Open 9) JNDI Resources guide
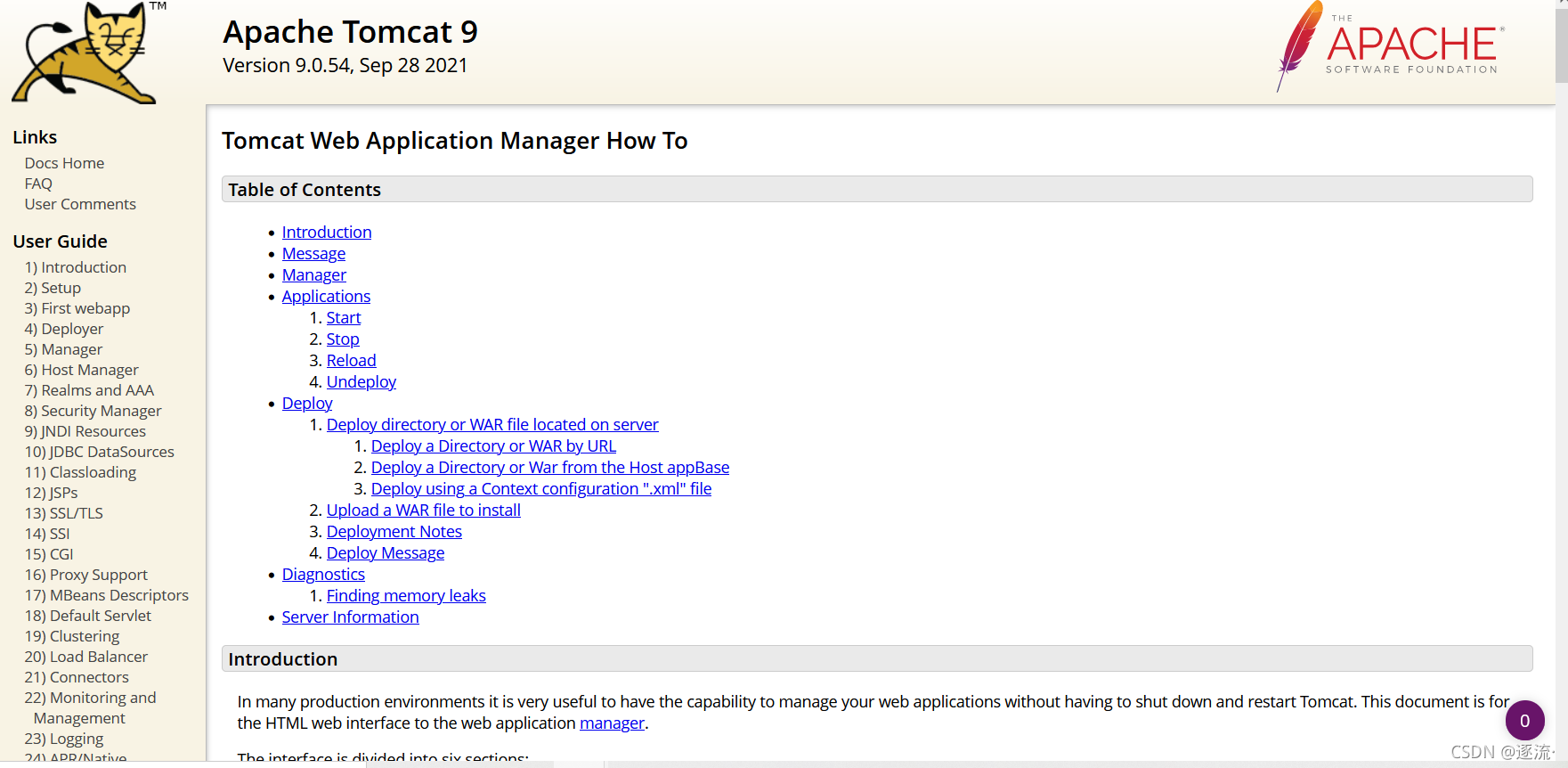The width and height of the screenshot is (1568, 768). point(85,431)
